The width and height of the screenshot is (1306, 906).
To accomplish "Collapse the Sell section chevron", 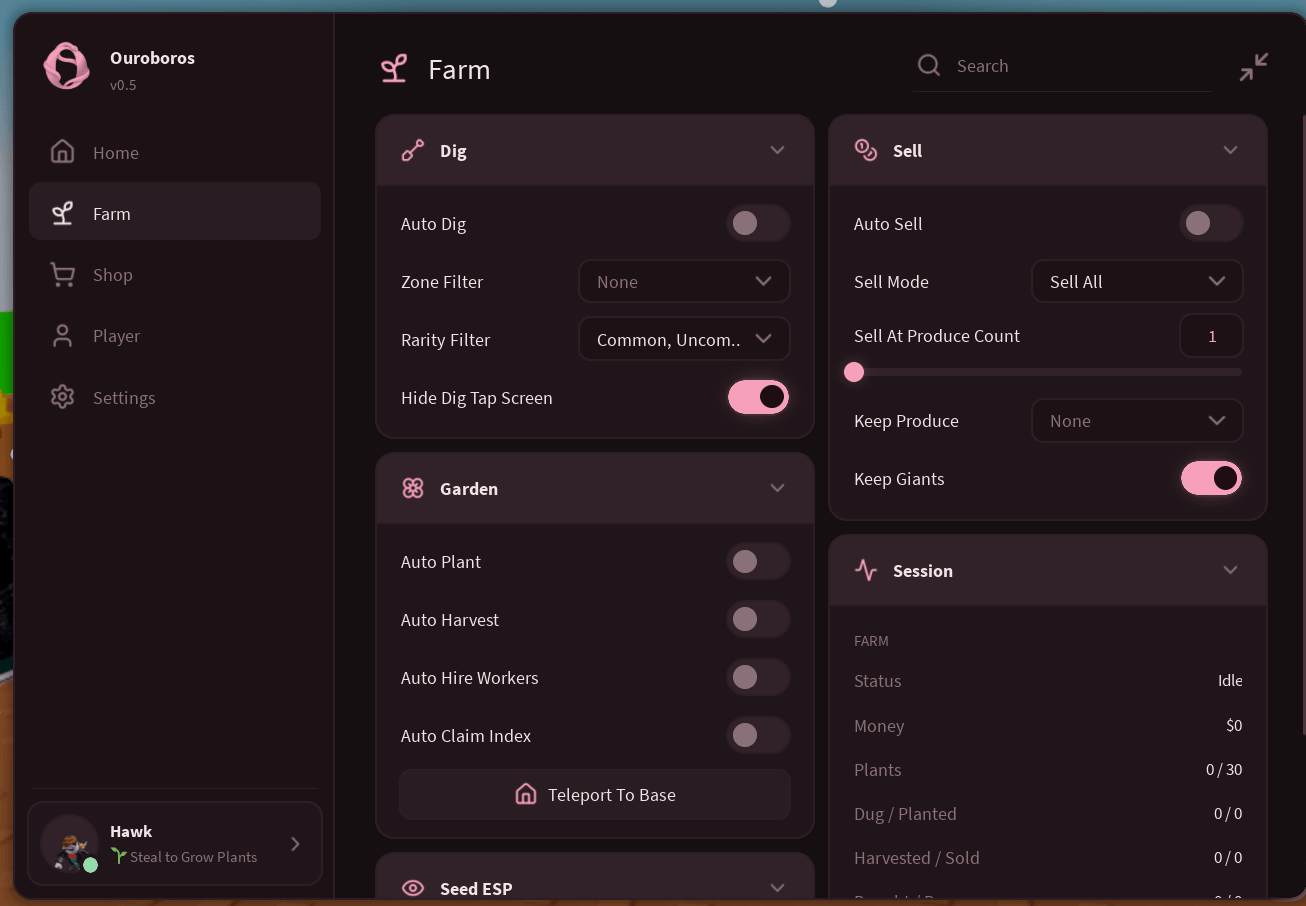I will point(1230,150).
